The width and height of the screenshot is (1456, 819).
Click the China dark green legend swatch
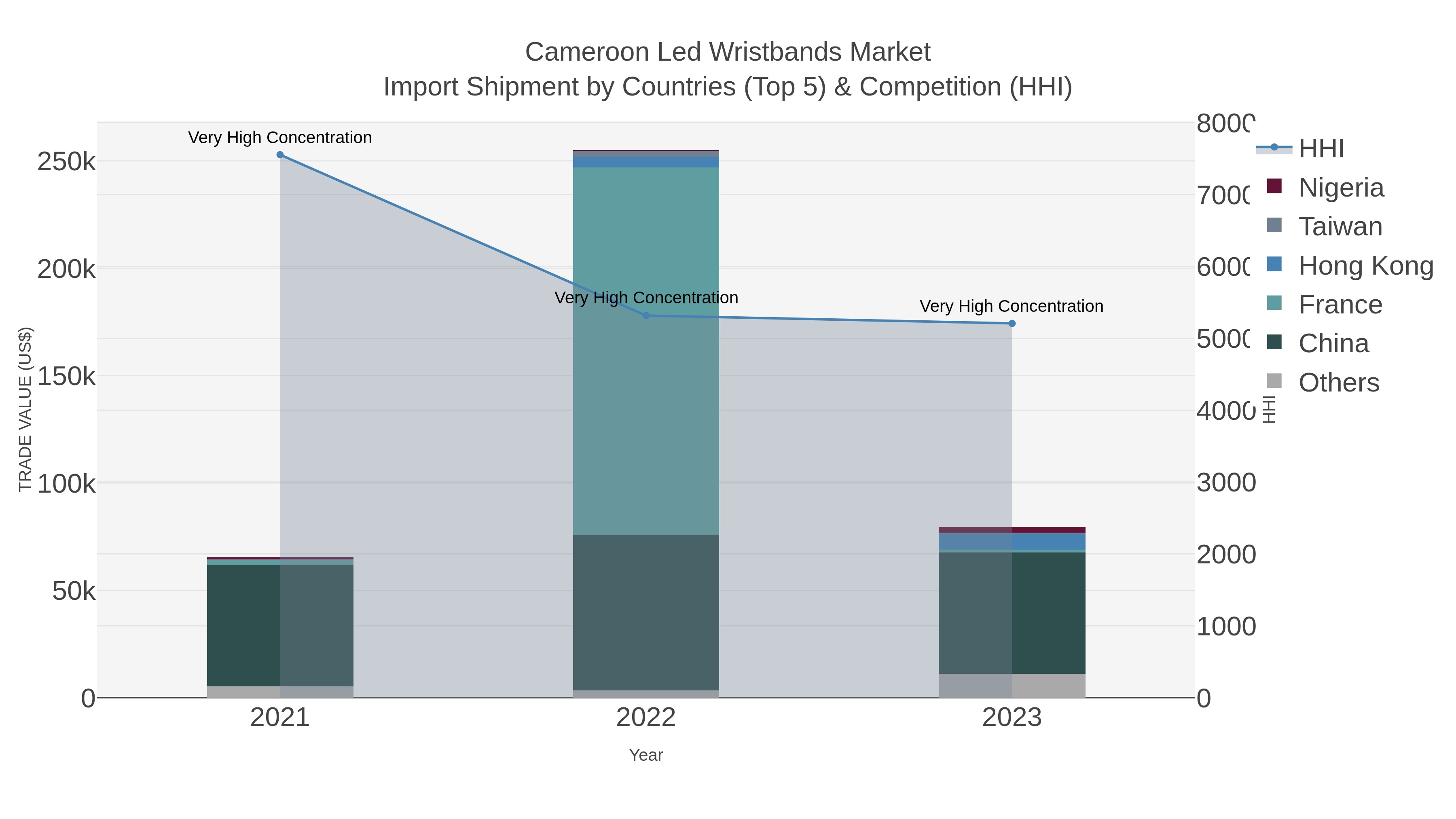pyautogui.click(x=1274, y=342)
